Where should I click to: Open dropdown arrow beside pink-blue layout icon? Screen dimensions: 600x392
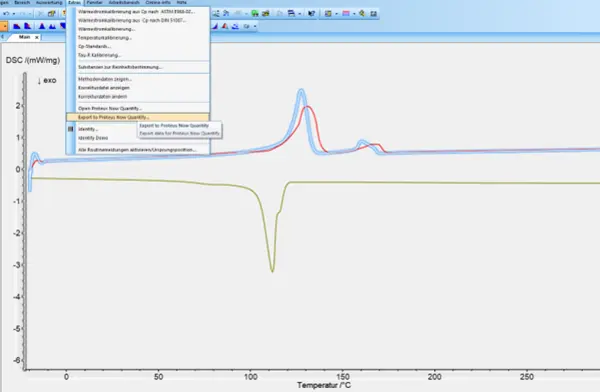[x=354, y=14]
